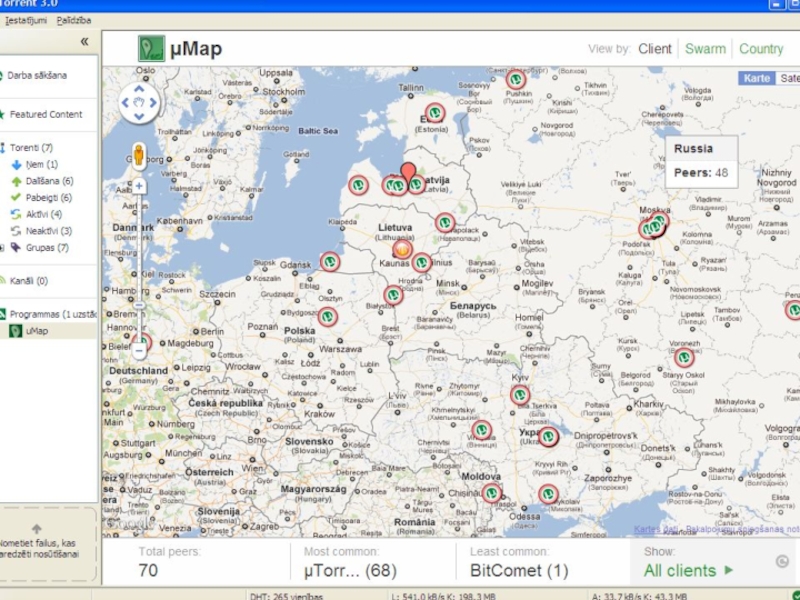Click the Grupas tag icon
This screenshot has width=800, height=600.
(16, 247)
